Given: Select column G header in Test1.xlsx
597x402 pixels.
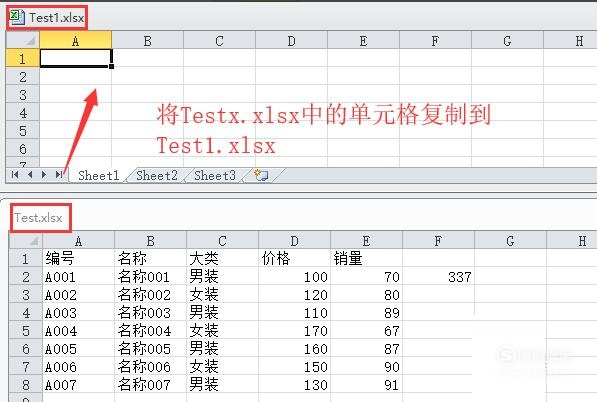Looking at the screenshot, I should 507,40.
